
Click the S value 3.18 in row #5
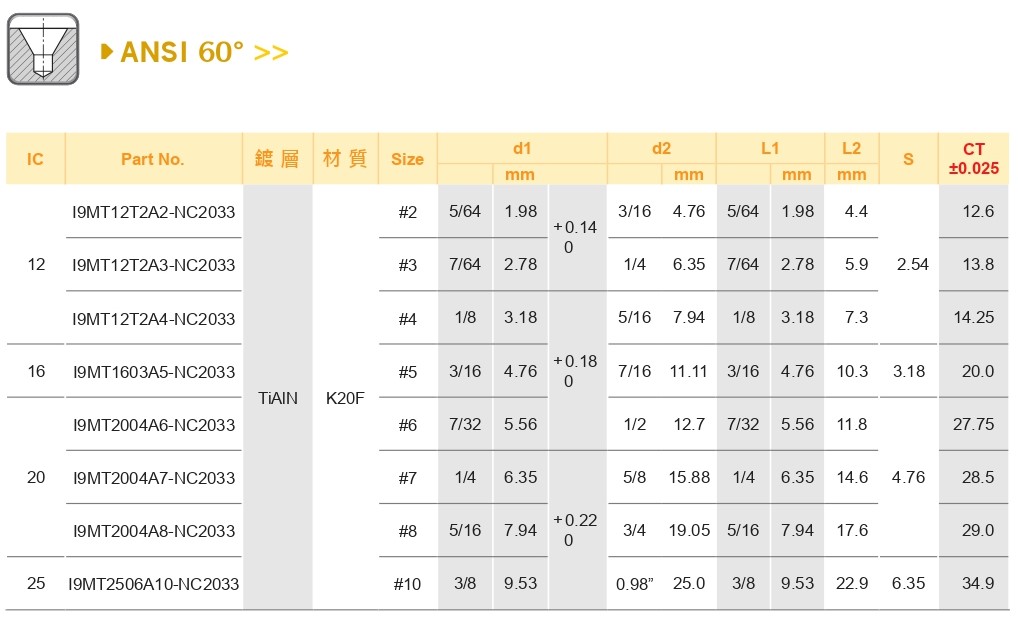coord(908,371)
